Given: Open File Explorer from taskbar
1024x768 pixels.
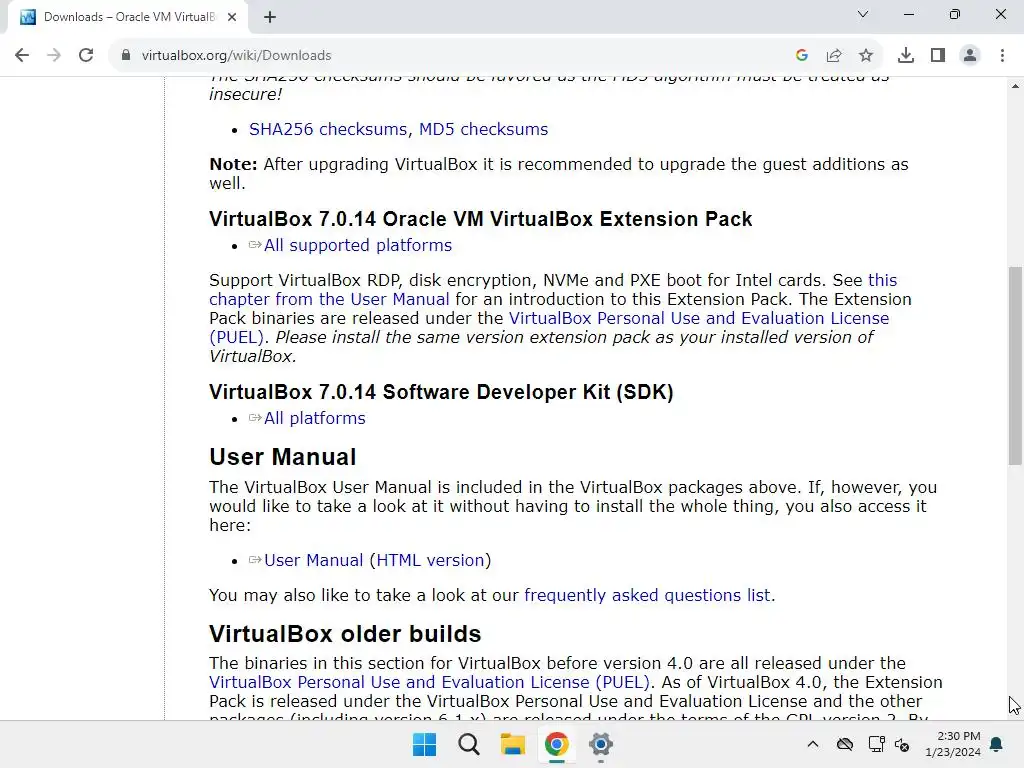Looking at the screenshot, I should pos(513,744).
